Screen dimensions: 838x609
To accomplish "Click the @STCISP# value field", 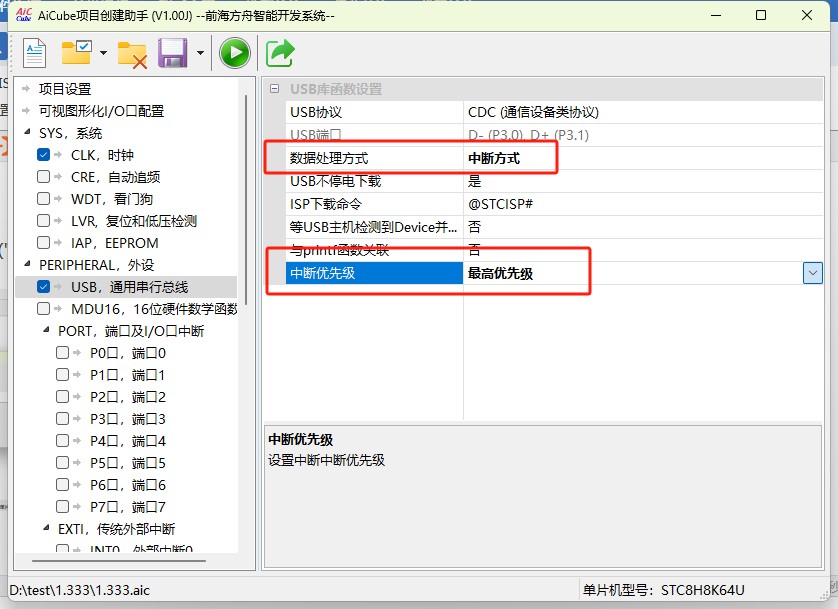I will (x=643, y=204).
